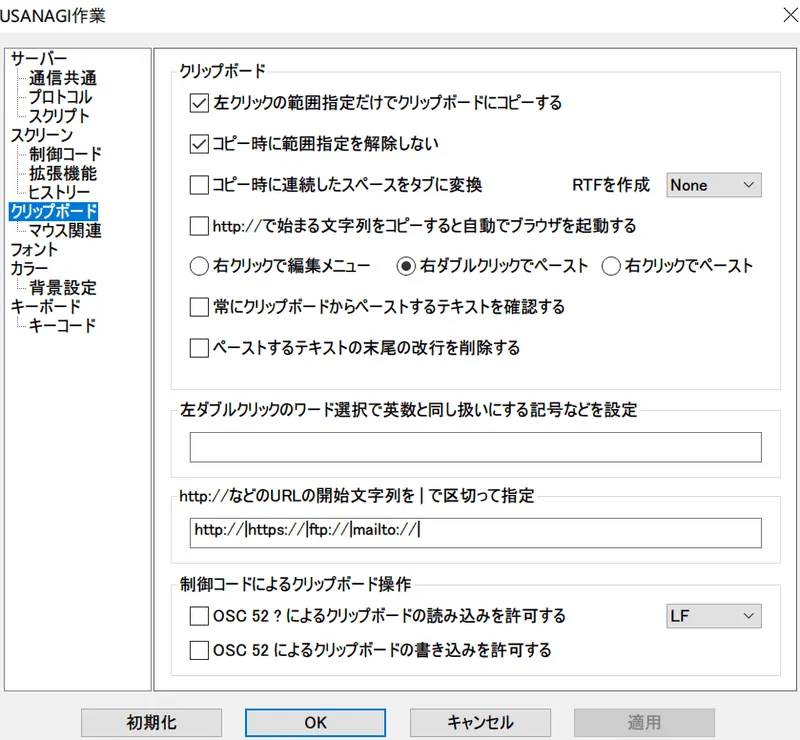Click the キャンセル button
The width and height of the screenshot is (800, 740).
pyautogui.click(x=480, y=723)
